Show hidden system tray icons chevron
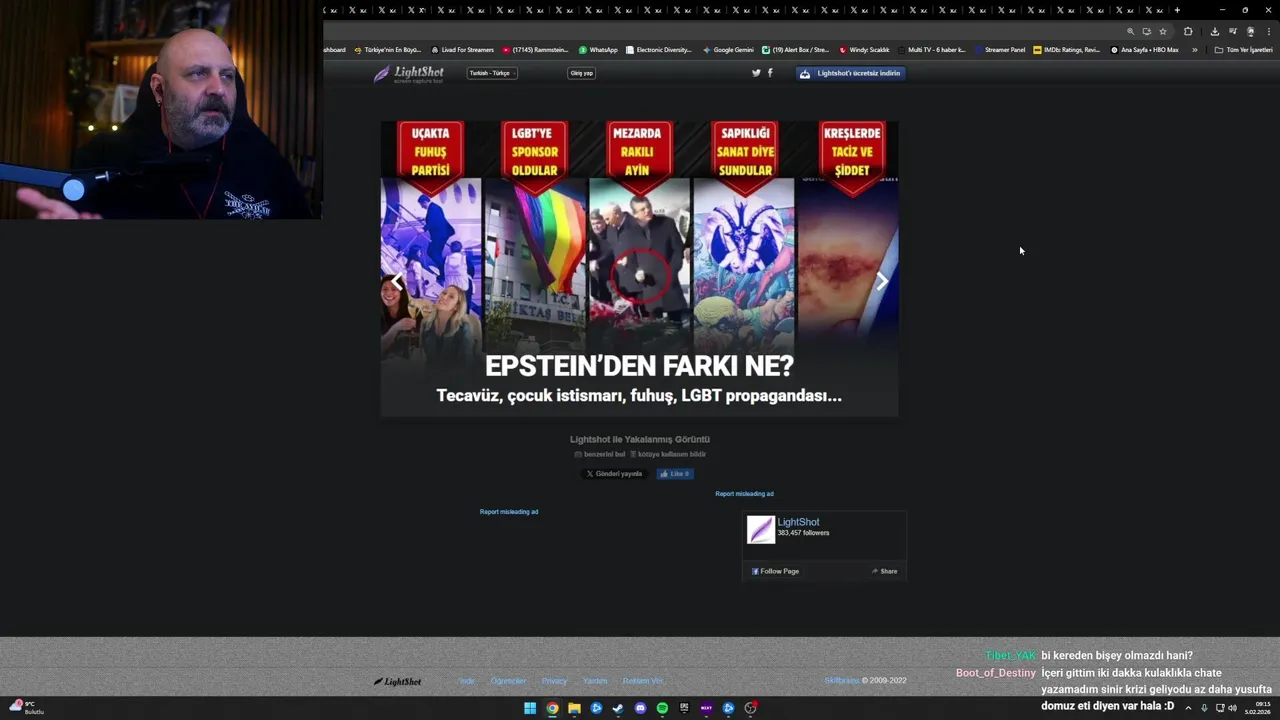Screen dimensions: 1280x720 coord(1188,708)
